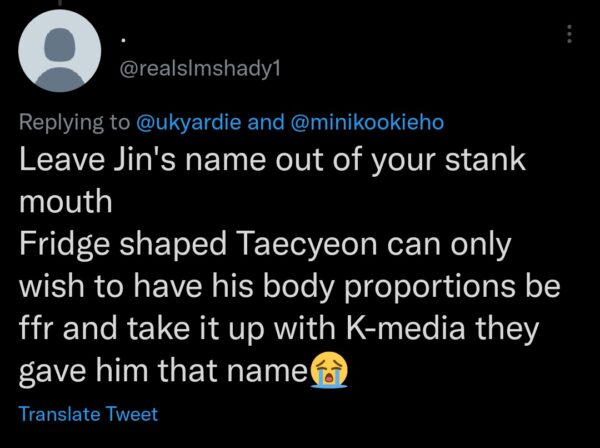Click the "Replying to" label
This screenshot has height=448, width=600.
click(74, 122)
